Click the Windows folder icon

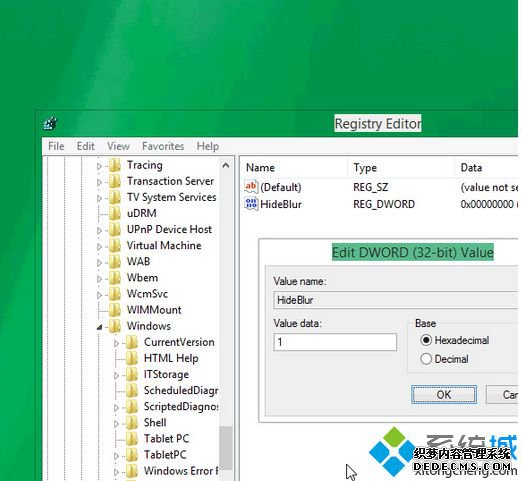pyautogui.click(x=115, y=326)
